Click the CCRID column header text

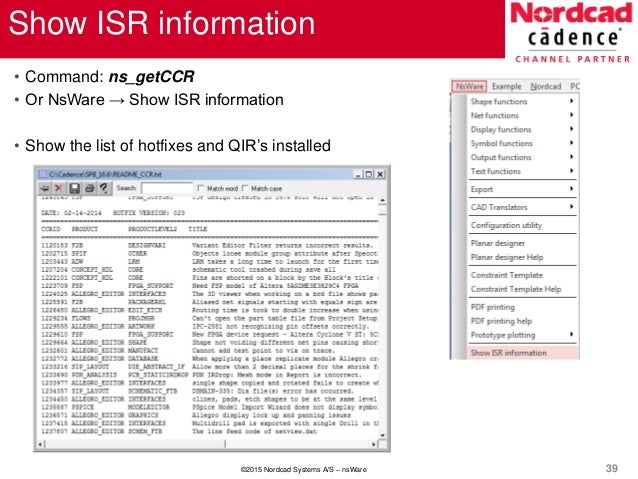tap(51, 229)
